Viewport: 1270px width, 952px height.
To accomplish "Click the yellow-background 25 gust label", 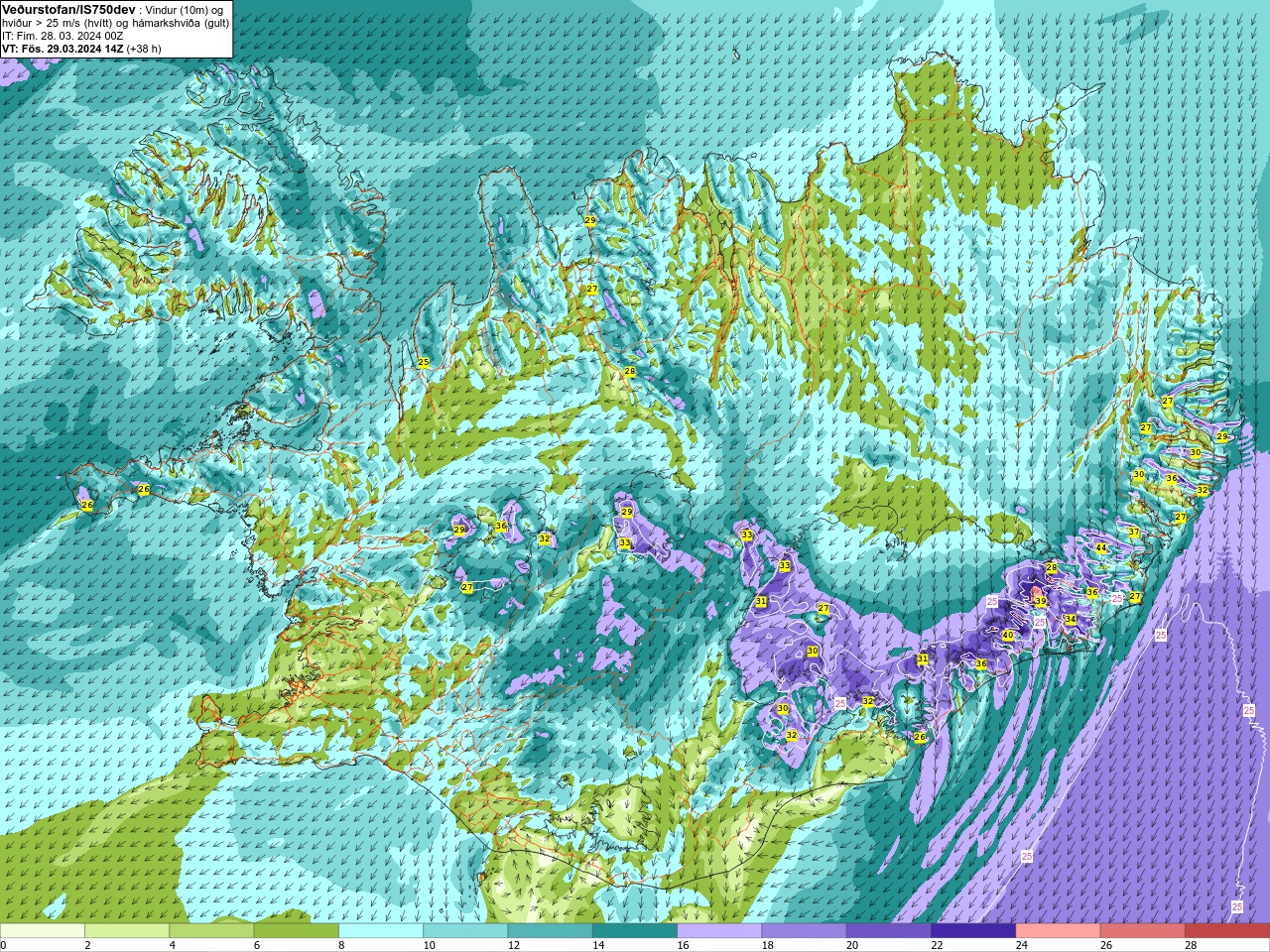I will [424, 363].
